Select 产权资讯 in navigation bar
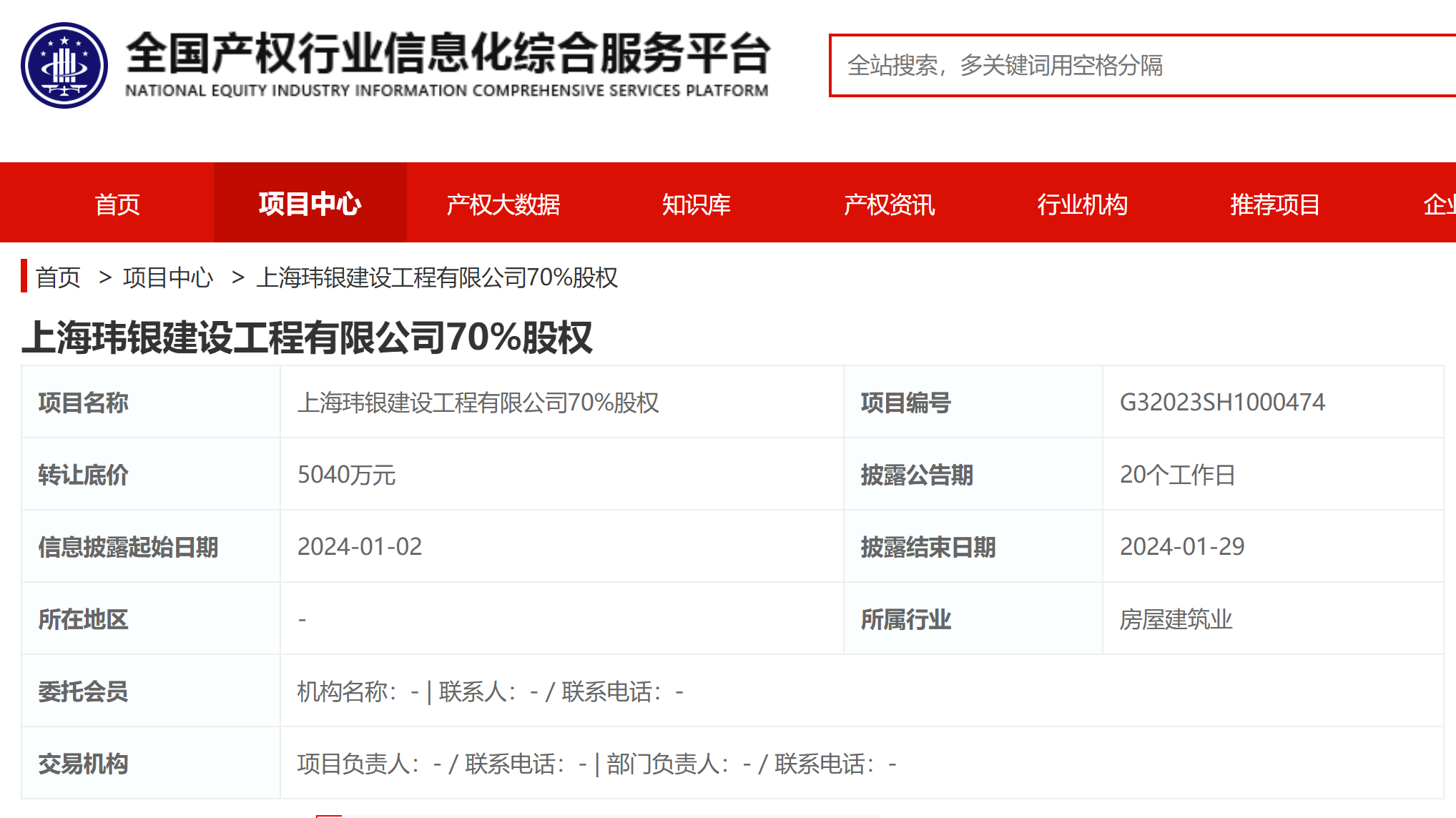This screenshot has width=1456, height=818. point(889,204)
